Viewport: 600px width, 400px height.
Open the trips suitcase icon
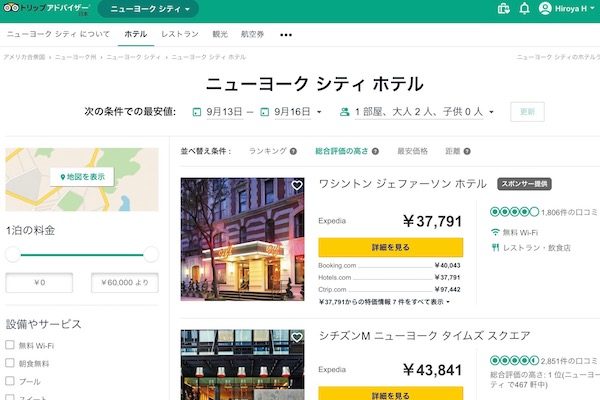click(x=503, y=8)
